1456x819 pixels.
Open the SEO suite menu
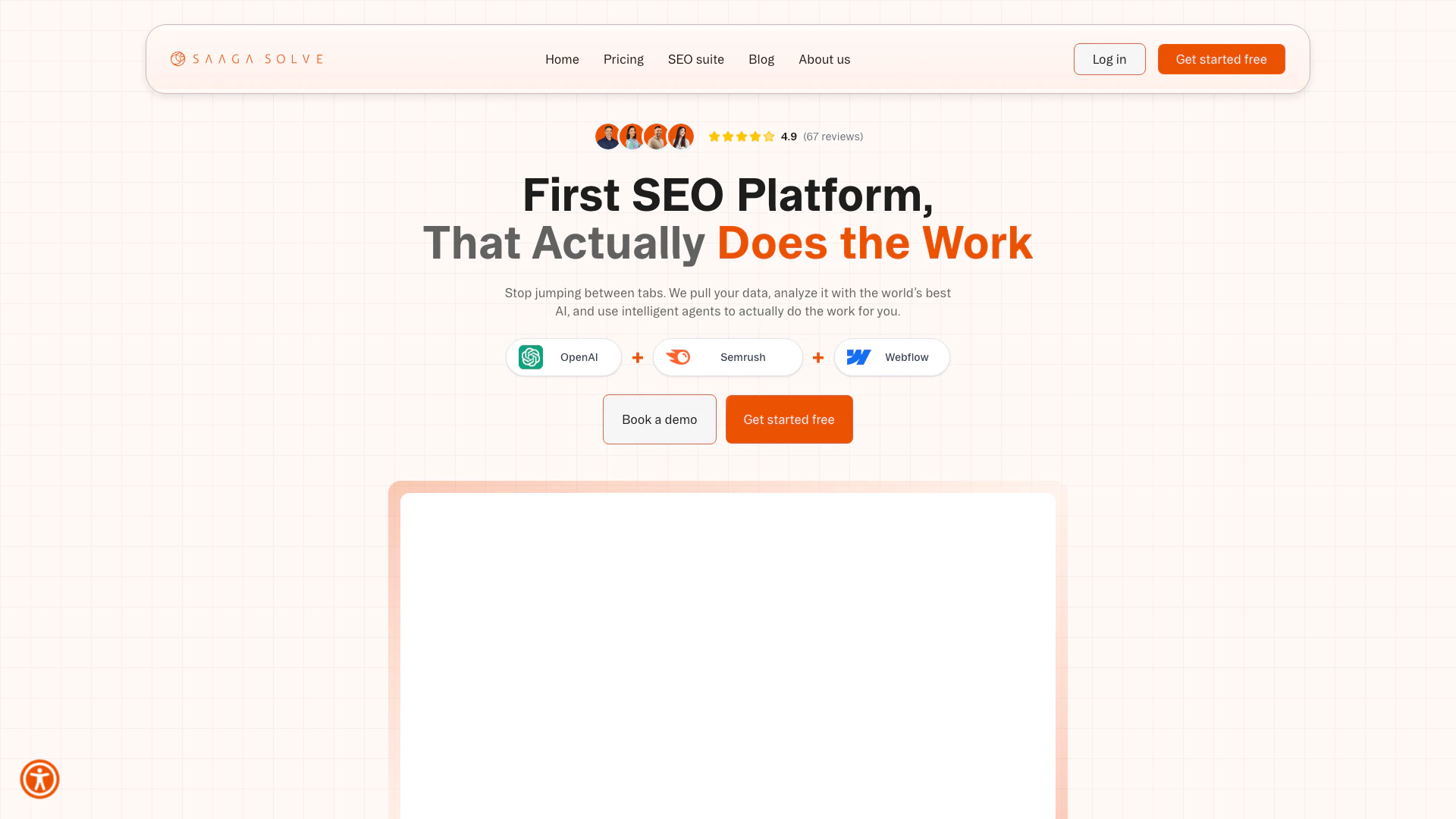point(695,59)
